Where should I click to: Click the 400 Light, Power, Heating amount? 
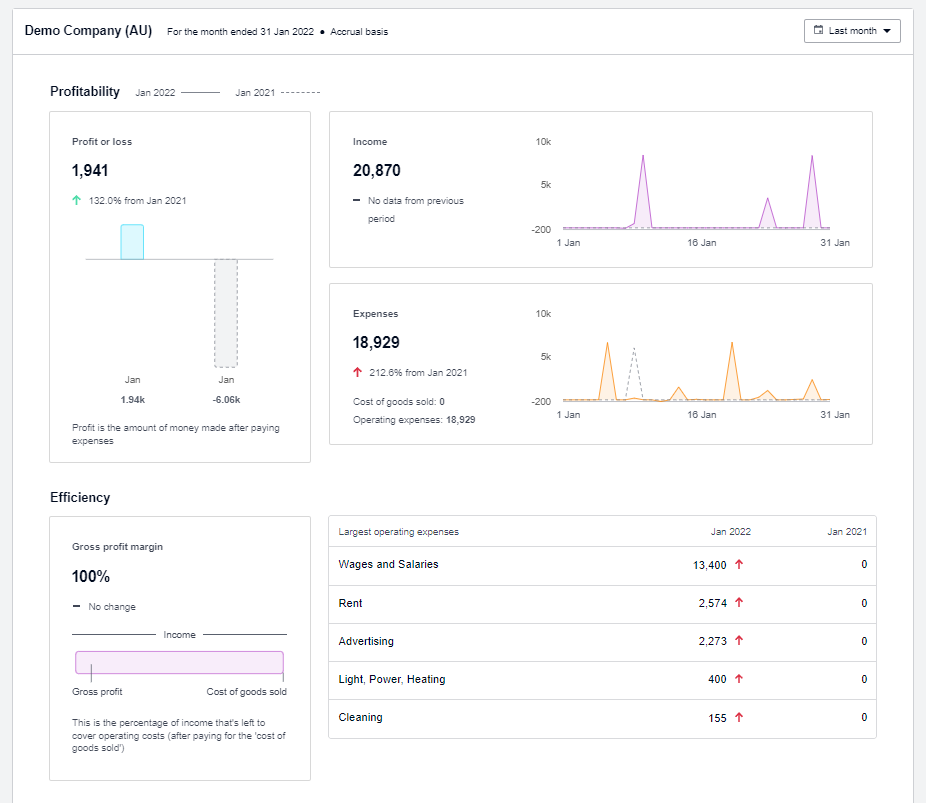[x=718, y=680]
